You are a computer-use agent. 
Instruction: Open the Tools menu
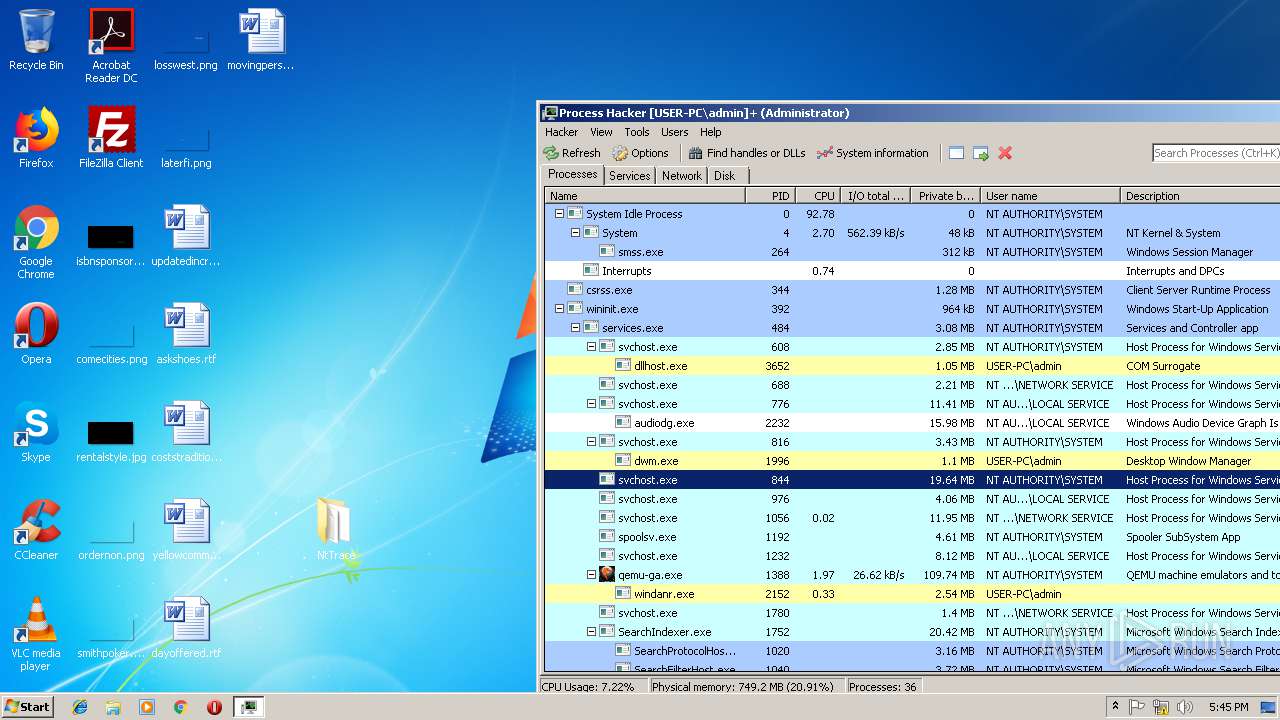(x=637, y=132)
